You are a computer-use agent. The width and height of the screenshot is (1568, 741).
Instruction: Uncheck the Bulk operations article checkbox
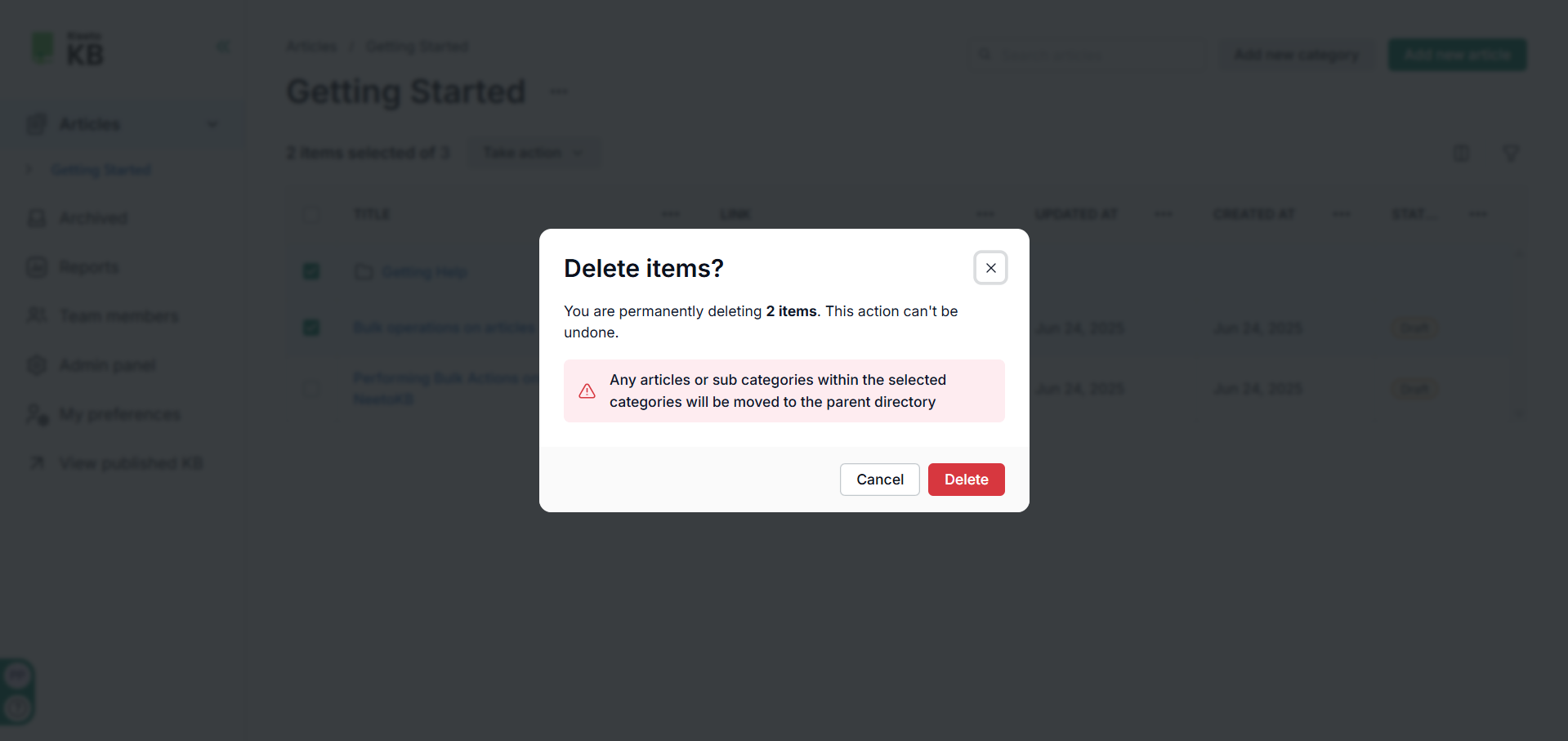[x=311, y=328]
